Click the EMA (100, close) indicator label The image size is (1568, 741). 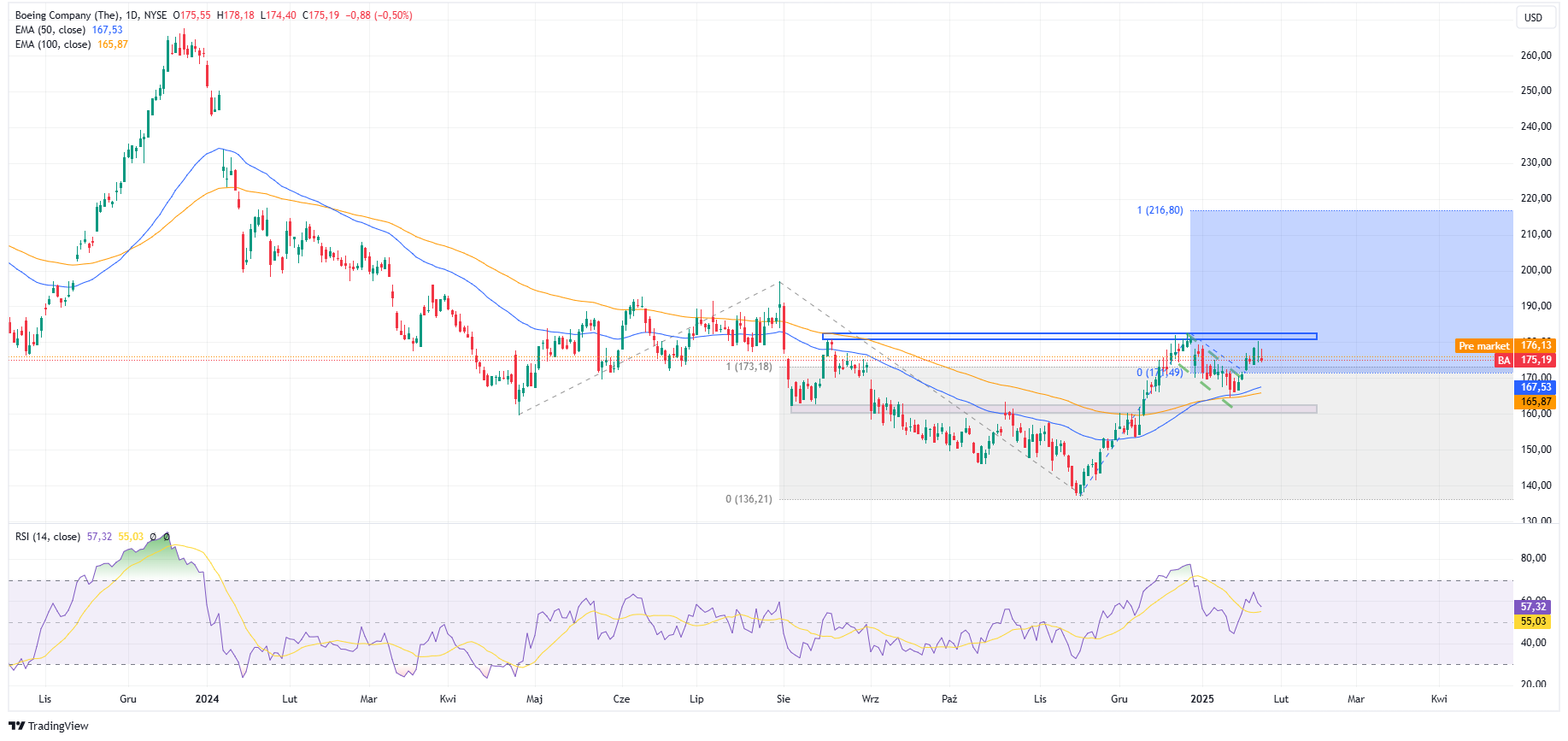click(x=53, y=44)
